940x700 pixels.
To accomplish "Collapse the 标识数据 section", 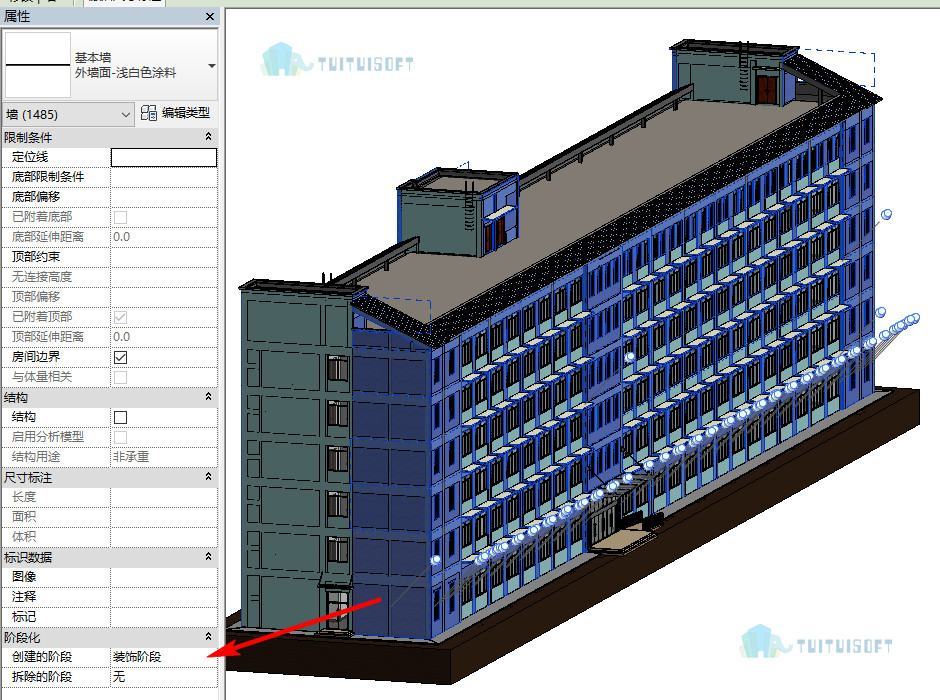I will (208, 557).
